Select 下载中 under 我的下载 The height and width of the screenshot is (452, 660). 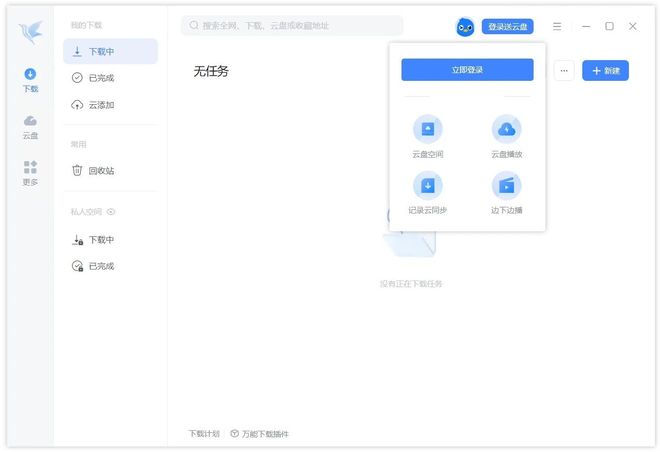(110, 51)
